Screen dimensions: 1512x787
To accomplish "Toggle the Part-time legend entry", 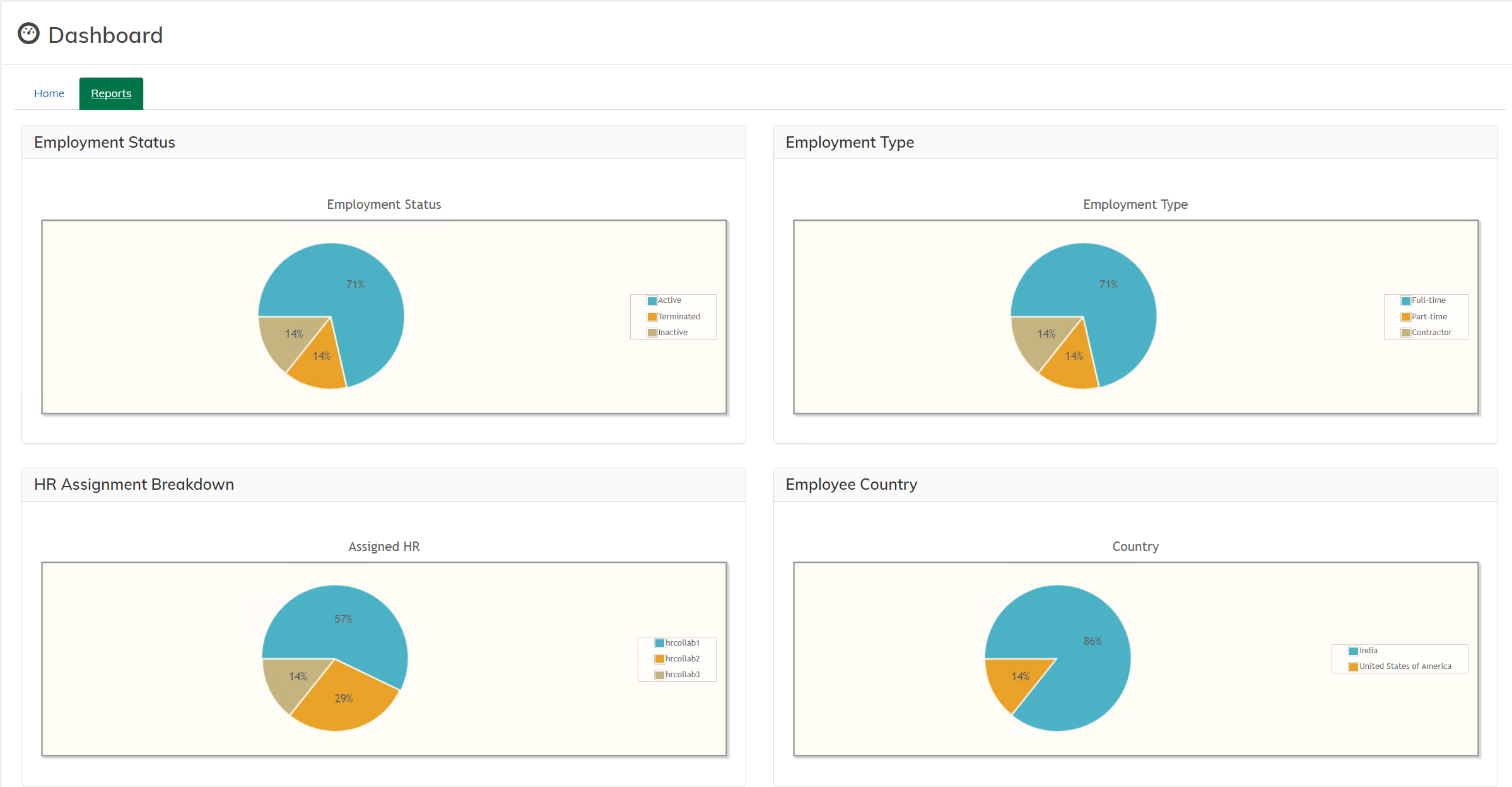I will click(1427, 316).
